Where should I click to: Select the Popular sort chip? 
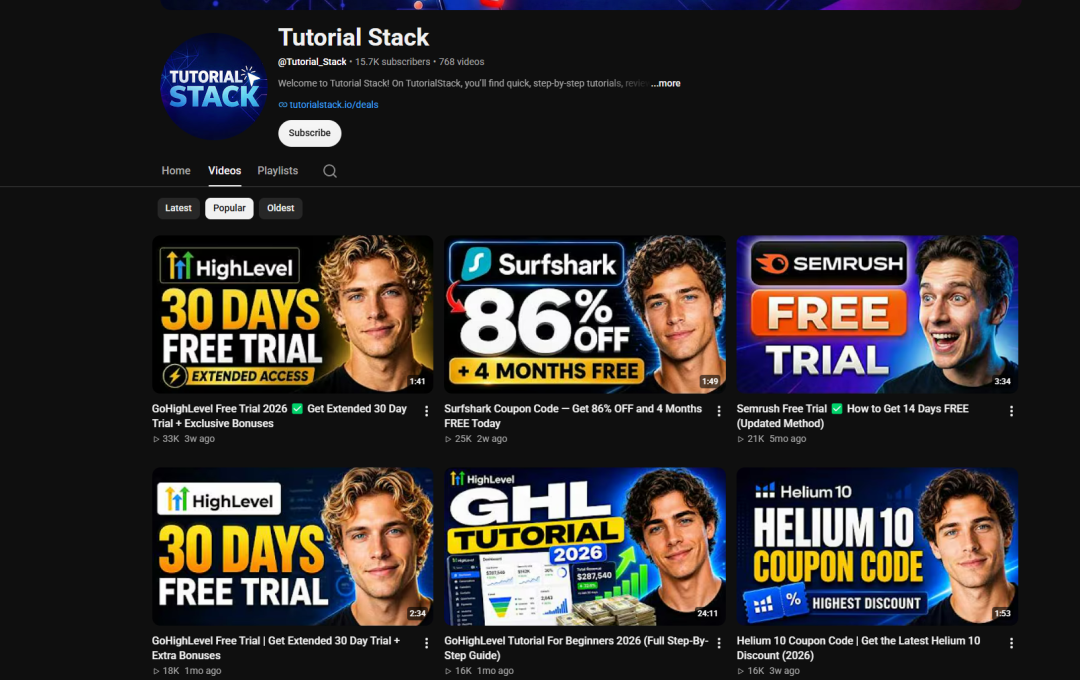click(x=229, y=208)
